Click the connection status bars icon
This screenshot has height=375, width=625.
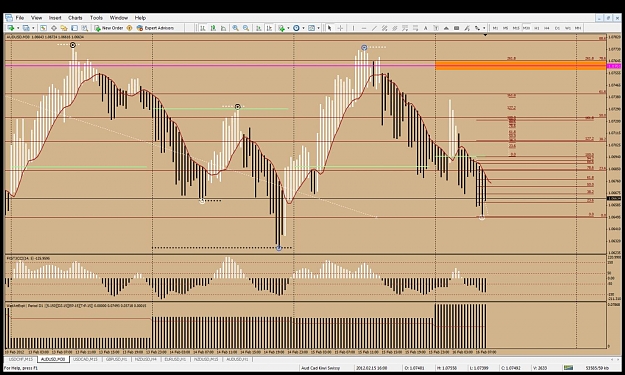pos(568,368)
